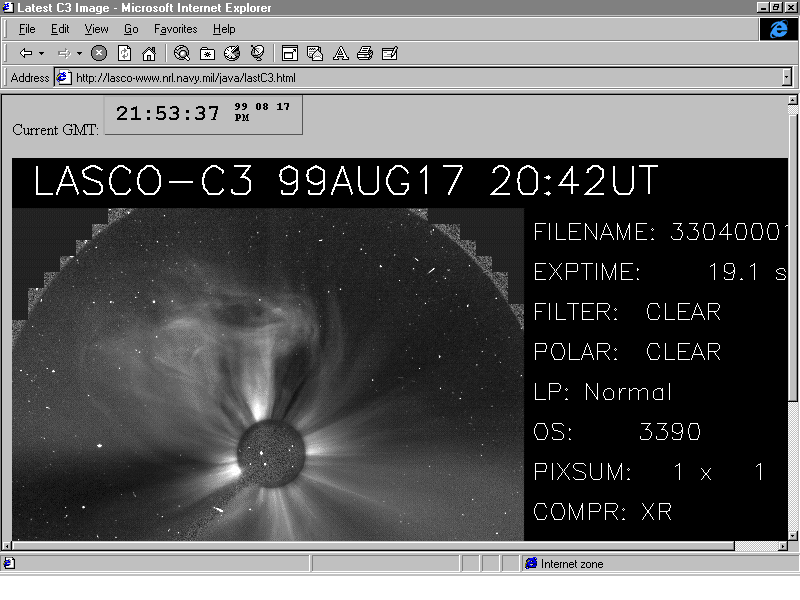
Task: Go to Home page icon
Action: [149, 53]
